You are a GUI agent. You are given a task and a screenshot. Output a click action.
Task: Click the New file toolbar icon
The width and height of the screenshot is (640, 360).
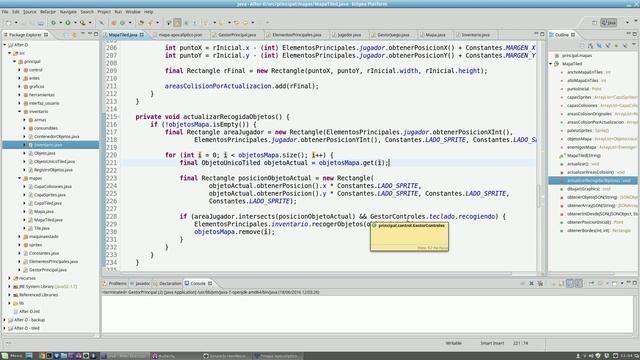coord(9,23)
